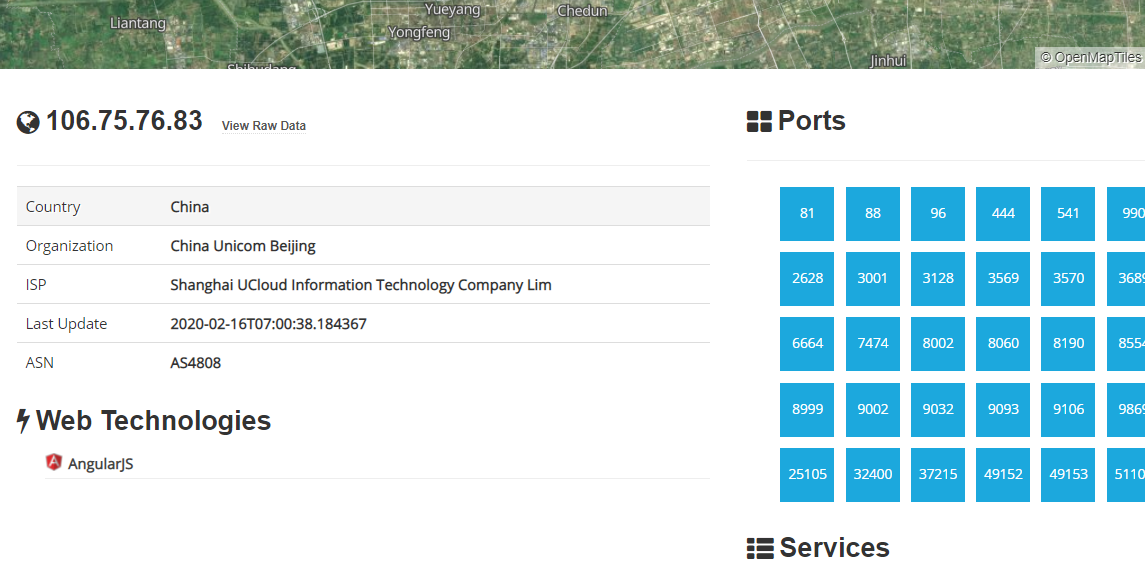Click the Yongfeng label on the map
This screenshot has height=569, width=1145.
pyautogui.click(x=419, y=32)
